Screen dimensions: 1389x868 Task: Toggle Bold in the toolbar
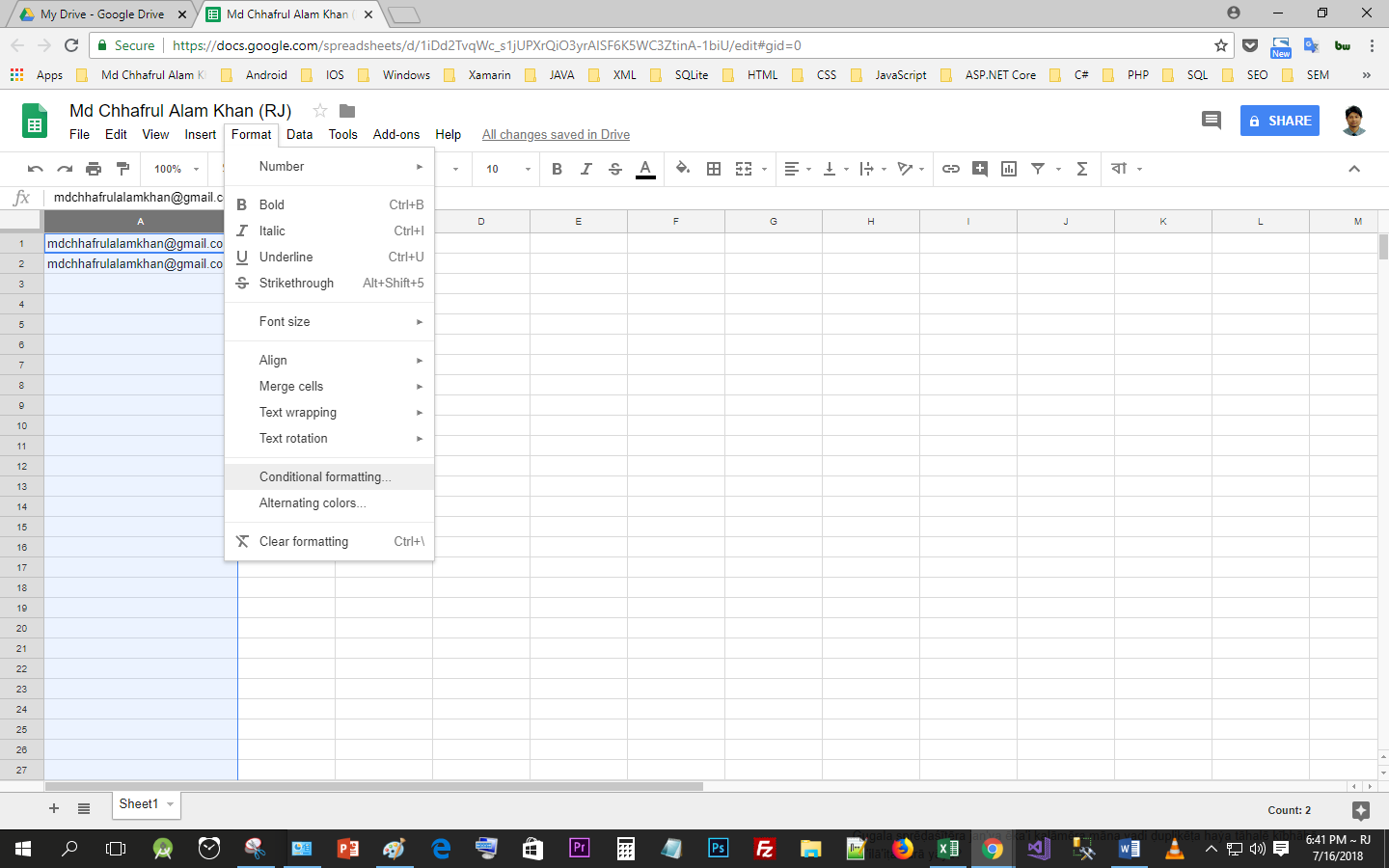point(557,169)
